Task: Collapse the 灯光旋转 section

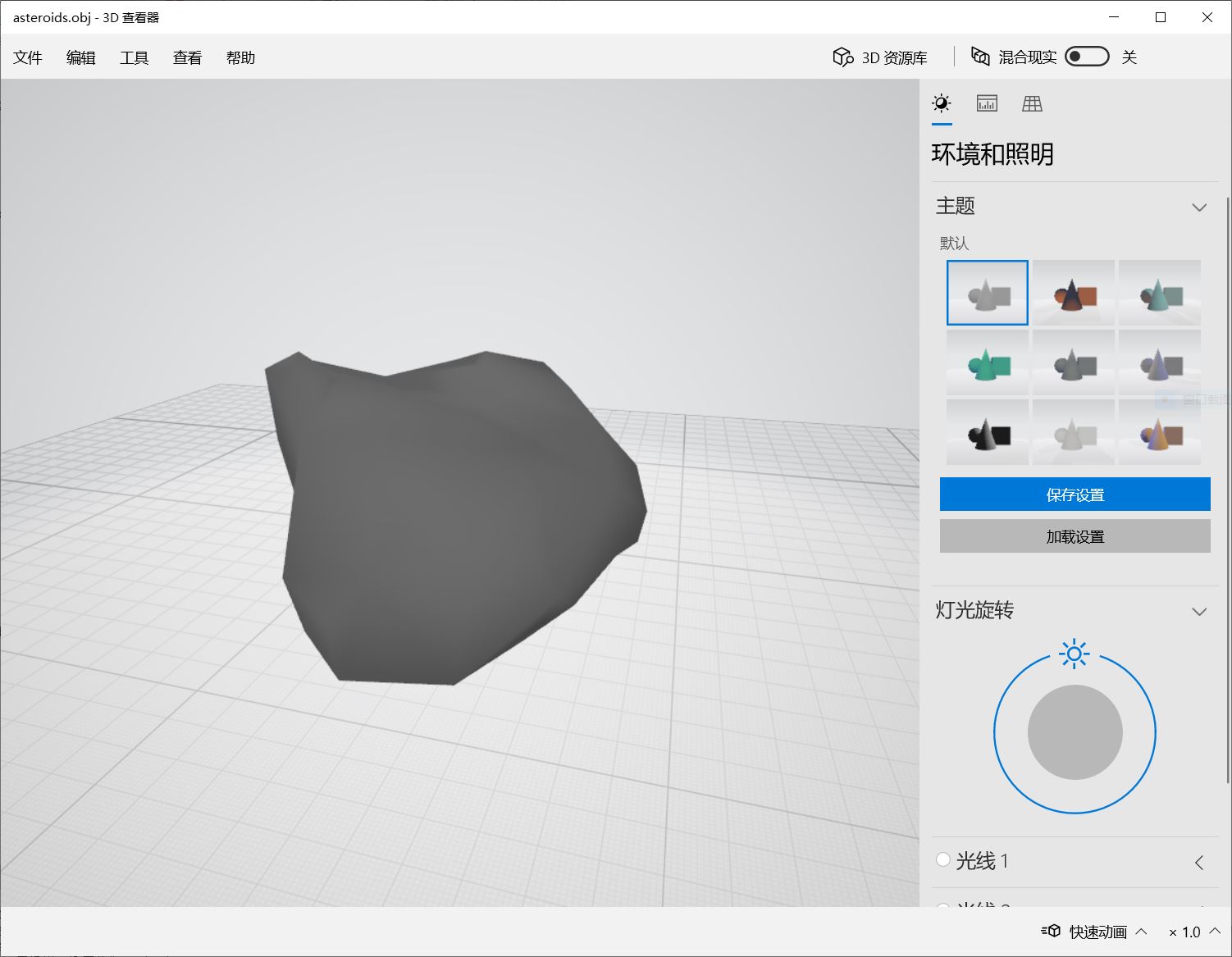Action: (x=1199, y=612)
